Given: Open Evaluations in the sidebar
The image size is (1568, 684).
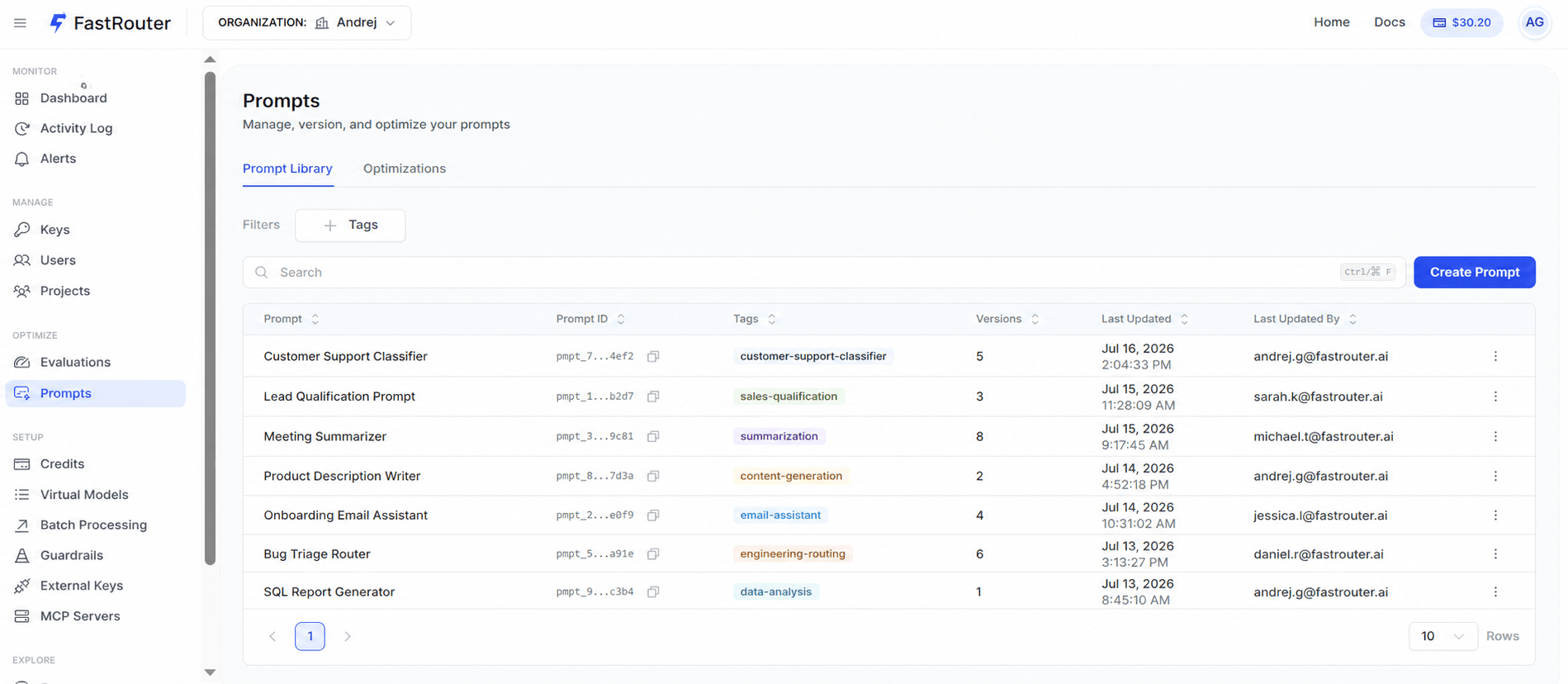Looking at the screenshot, I should (75, 362).
